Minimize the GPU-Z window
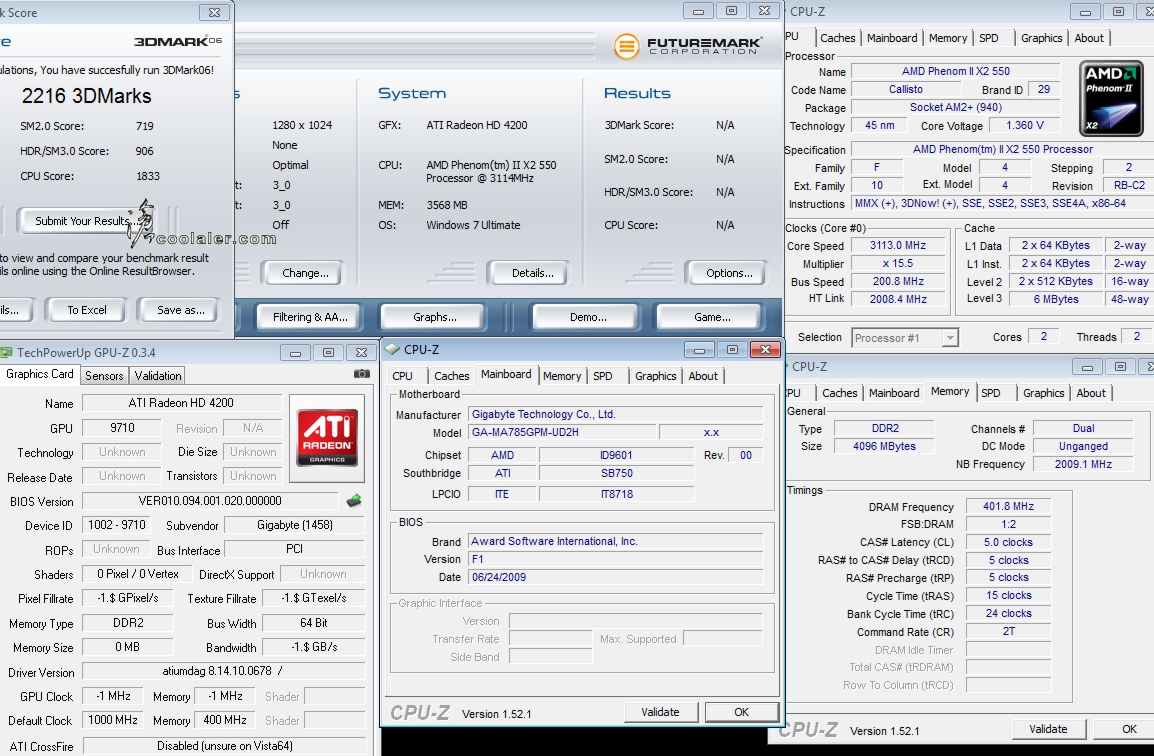 tap(295, 353)
